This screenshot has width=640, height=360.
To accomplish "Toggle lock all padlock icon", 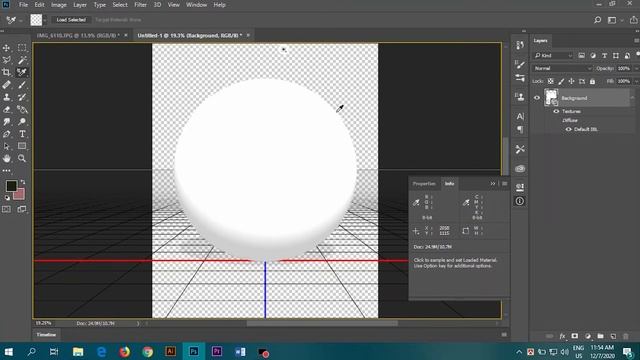I will (592, 81).
